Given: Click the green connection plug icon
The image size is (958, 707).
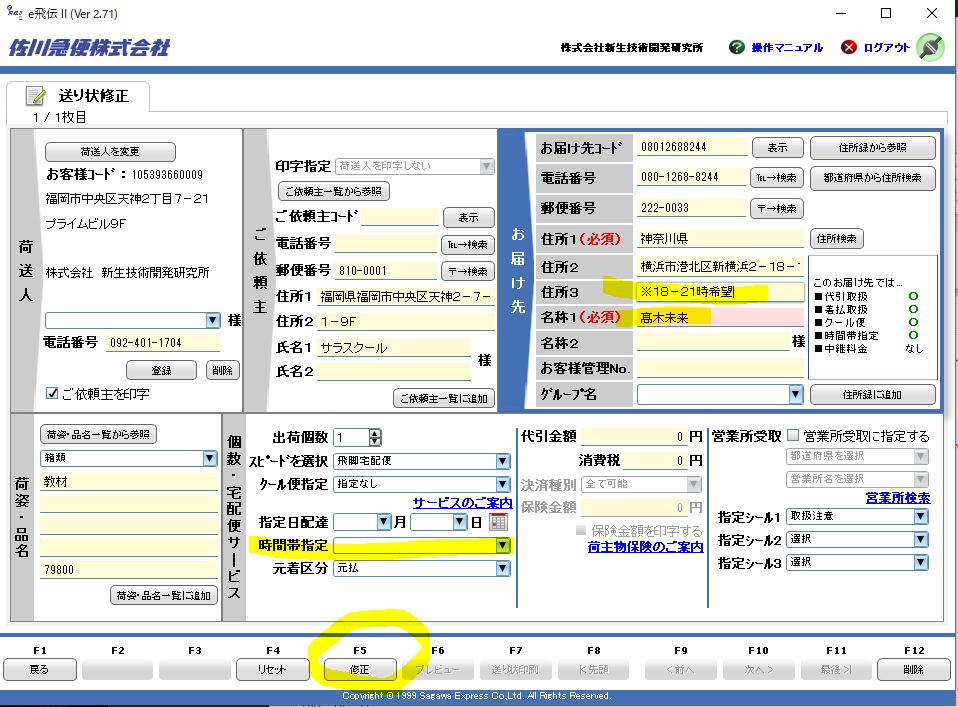Looking at the screenshot, I should (x=929, y=47).
